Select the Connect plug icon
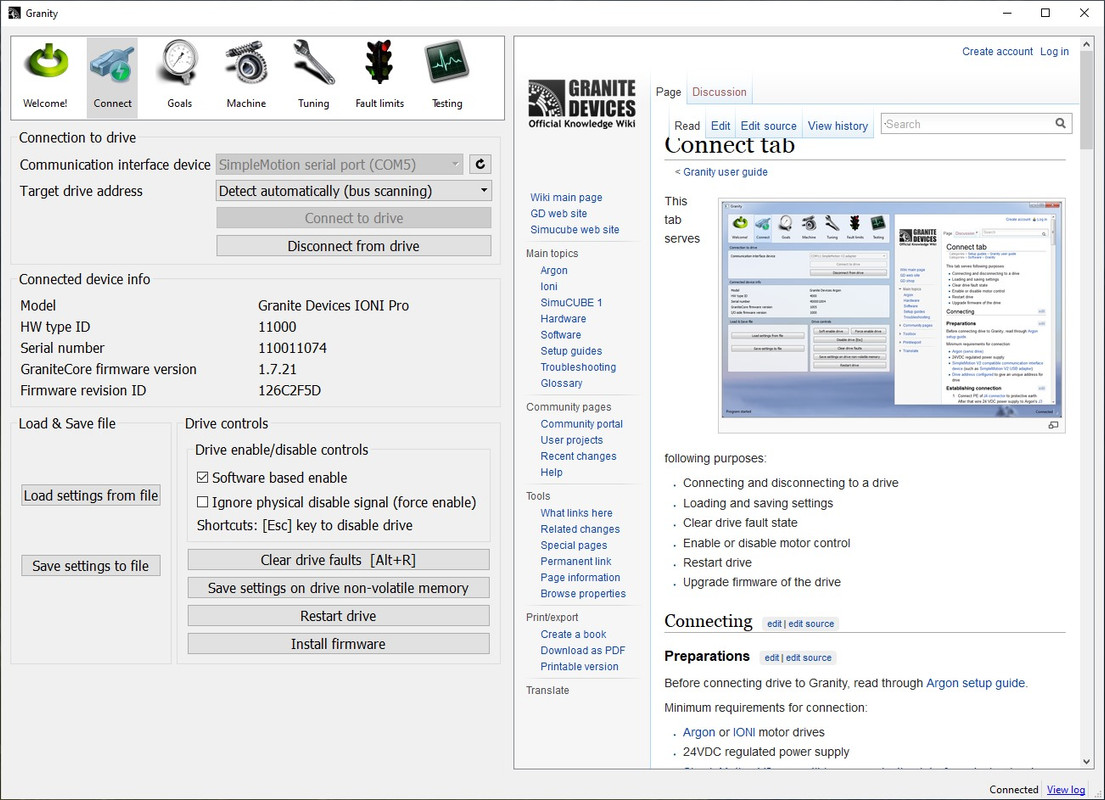This screenshot has height=800, width=1105. (x=112, y=76)
